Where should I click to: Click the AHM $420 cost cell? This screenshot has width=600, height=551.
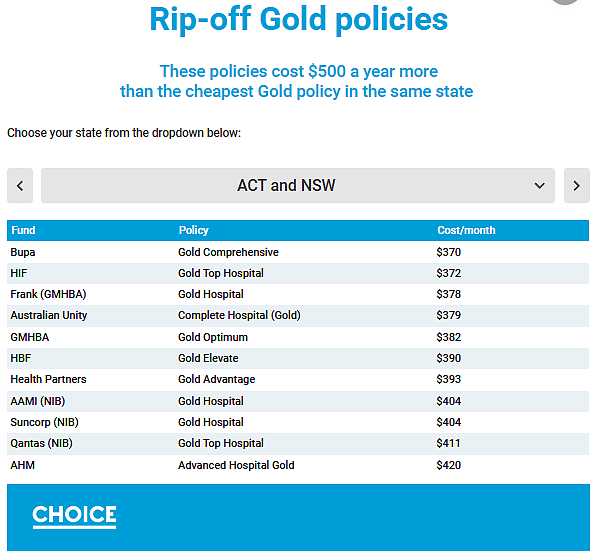pos(448,465)
